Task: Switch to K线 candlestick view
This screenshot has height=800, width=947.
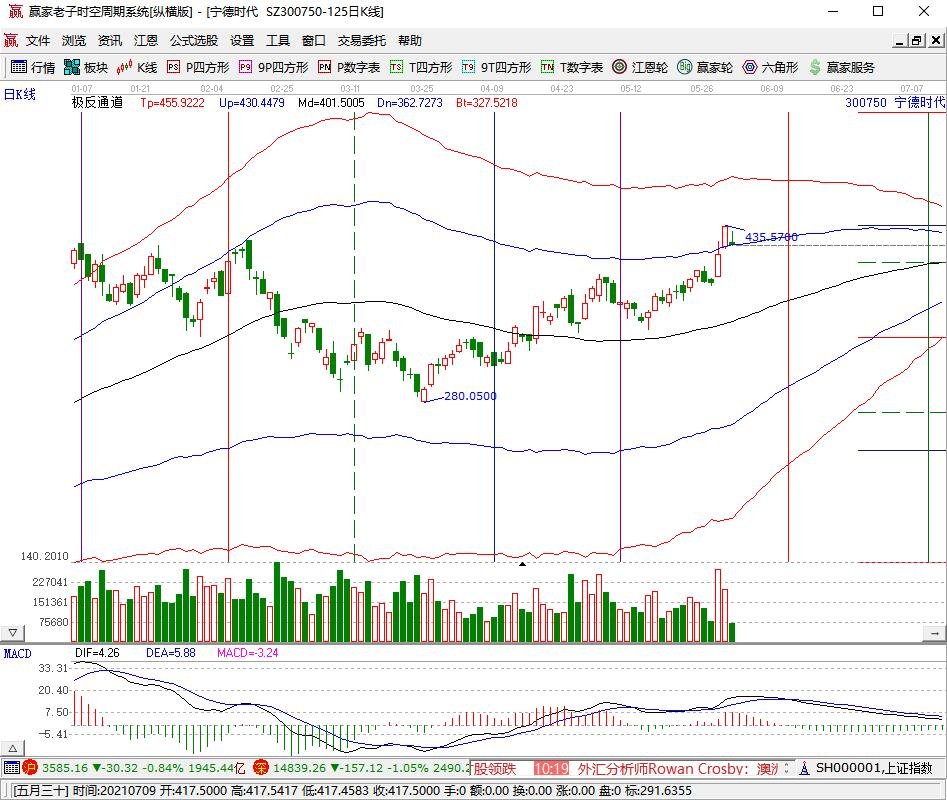Action: [x=135, y=68]
